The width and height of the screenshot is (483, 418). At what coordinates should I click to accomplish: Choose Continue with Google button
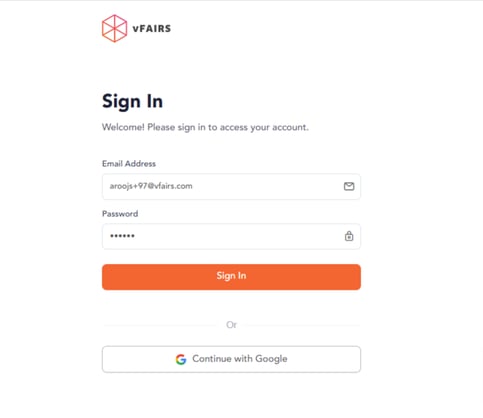(x=231, y=359)
